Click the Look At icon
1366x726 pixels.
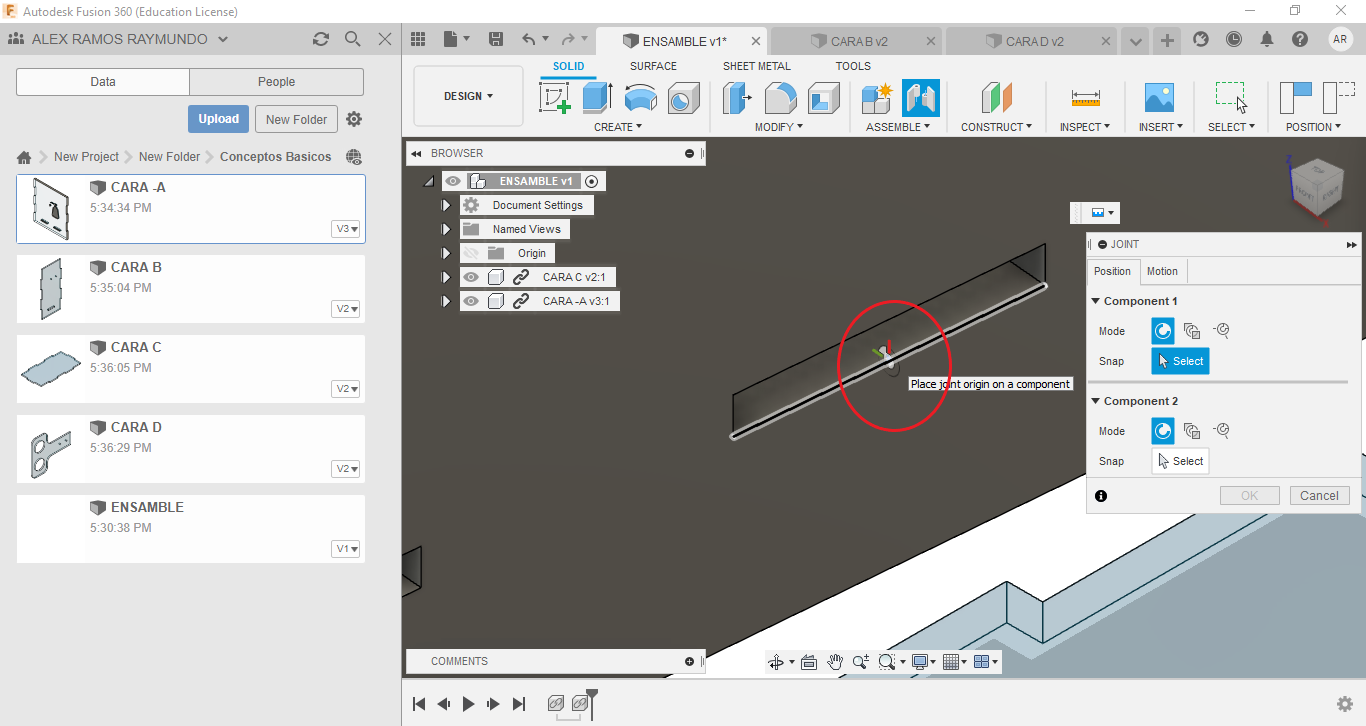tap(809, 662)
